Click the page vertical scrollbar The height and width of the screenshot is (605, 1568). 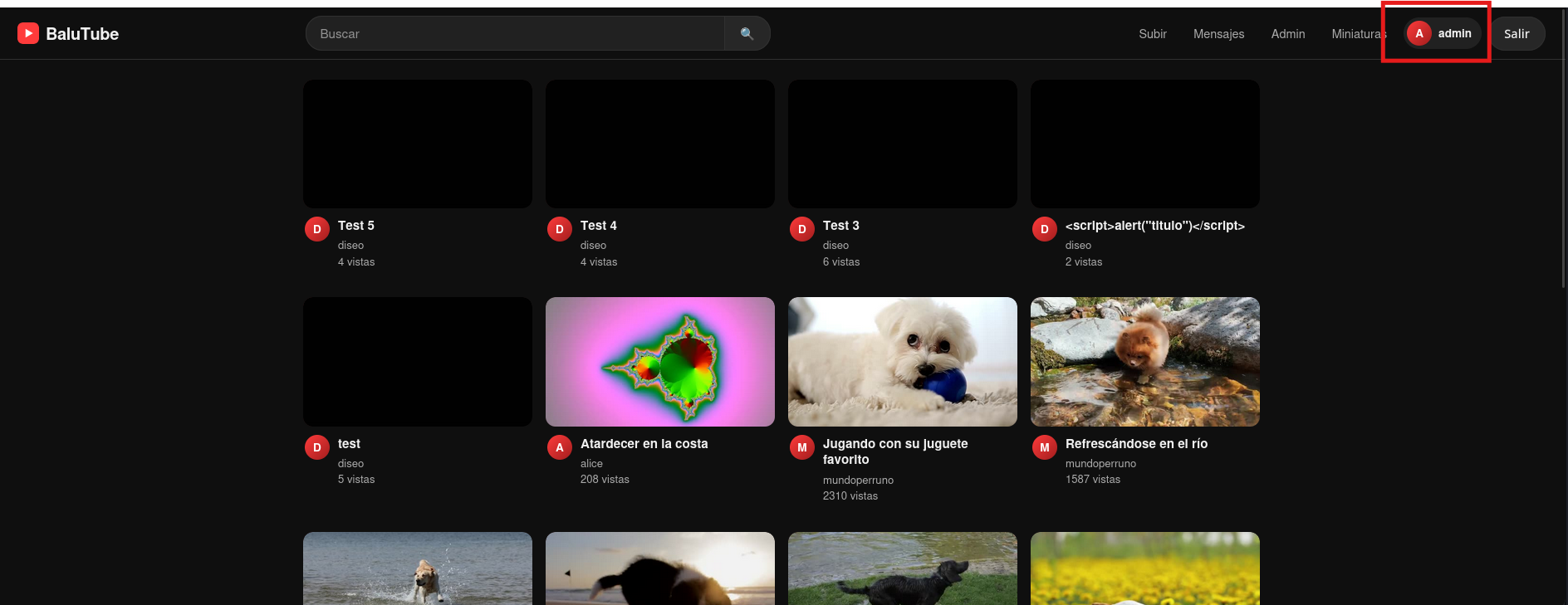pos(1564,166)
